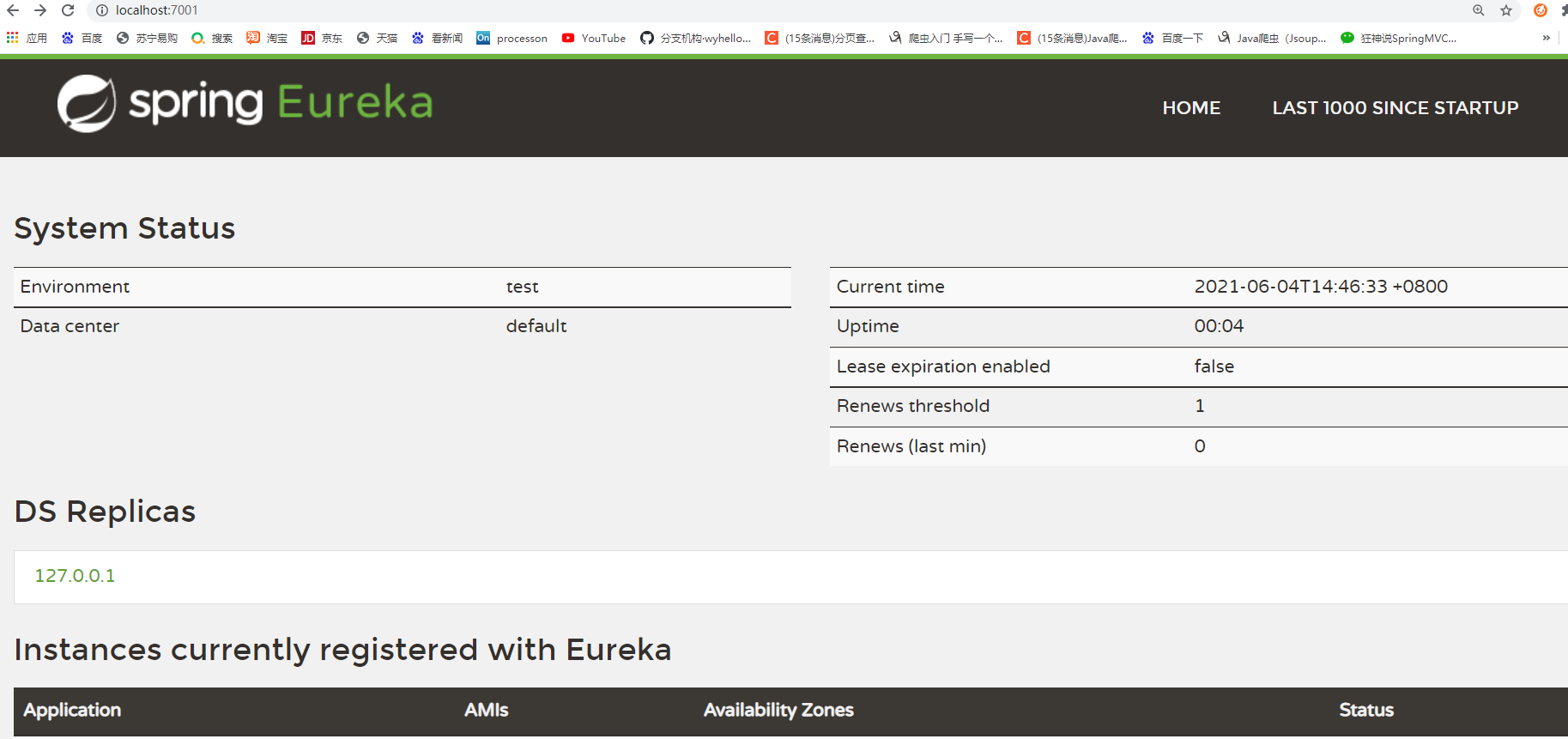Select the Environment value 'test'
The width and height of the screenshot is (1568, 739).
[523, 287]
